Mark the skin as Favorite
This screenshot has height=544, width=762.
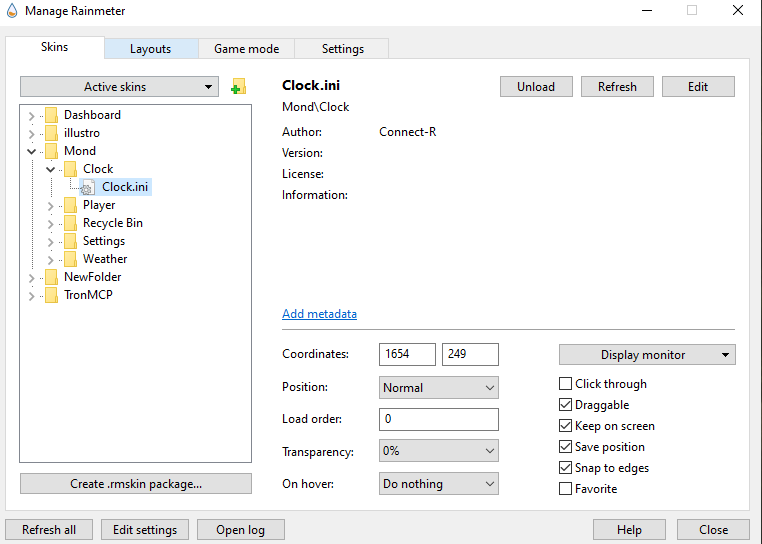point(565,488)
